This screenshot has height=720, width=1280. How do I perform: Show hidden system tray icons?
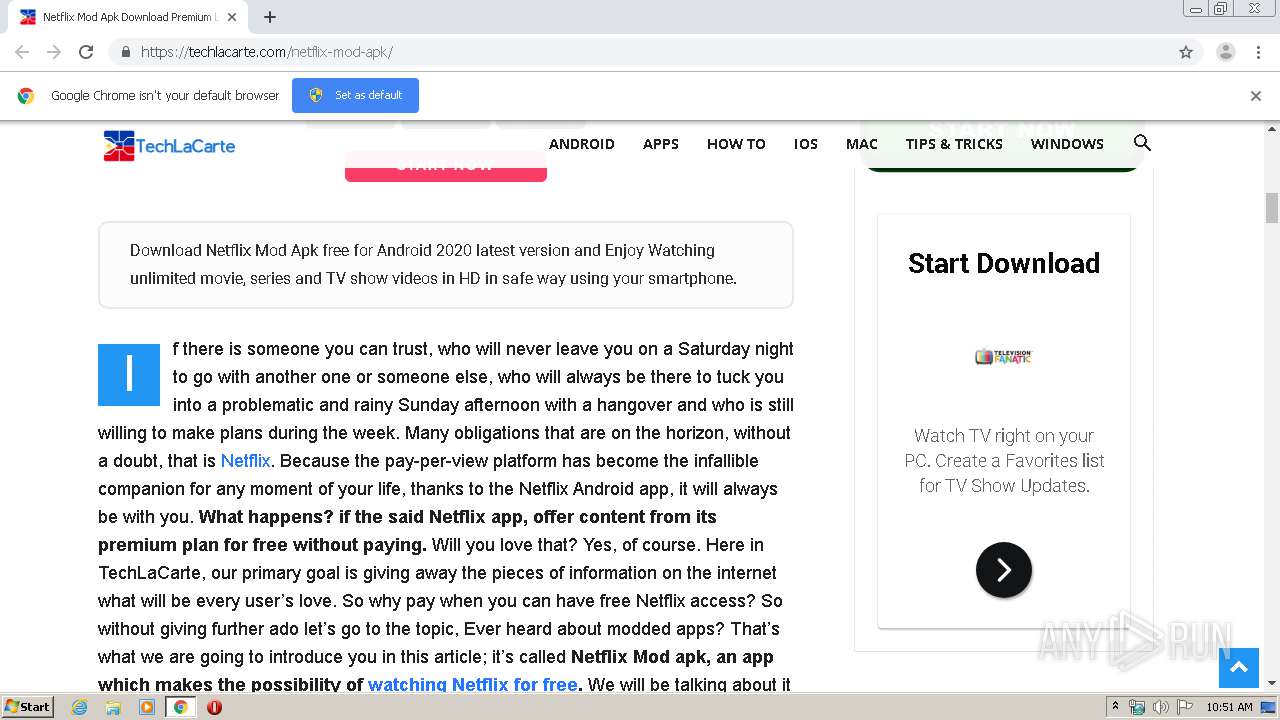click(x=1115, y=707)
